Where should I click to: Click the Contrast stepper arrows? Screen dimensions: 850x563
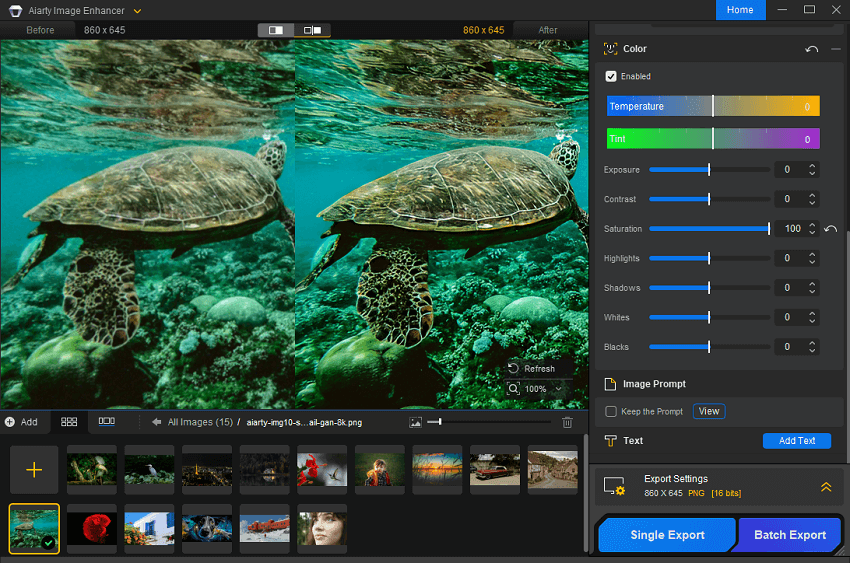tap(812, 199)
